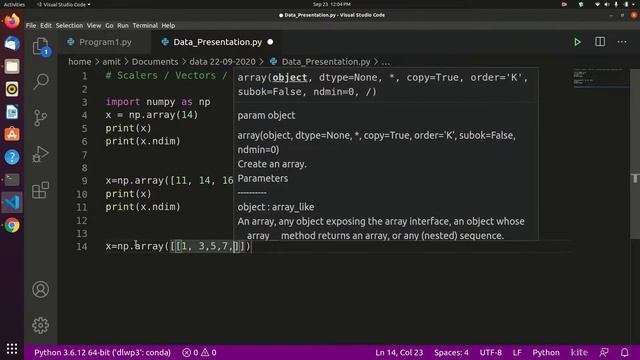Click print(x.ndim) on line 6
Viewport: 640px width, 360px height.
click(143, 141)
